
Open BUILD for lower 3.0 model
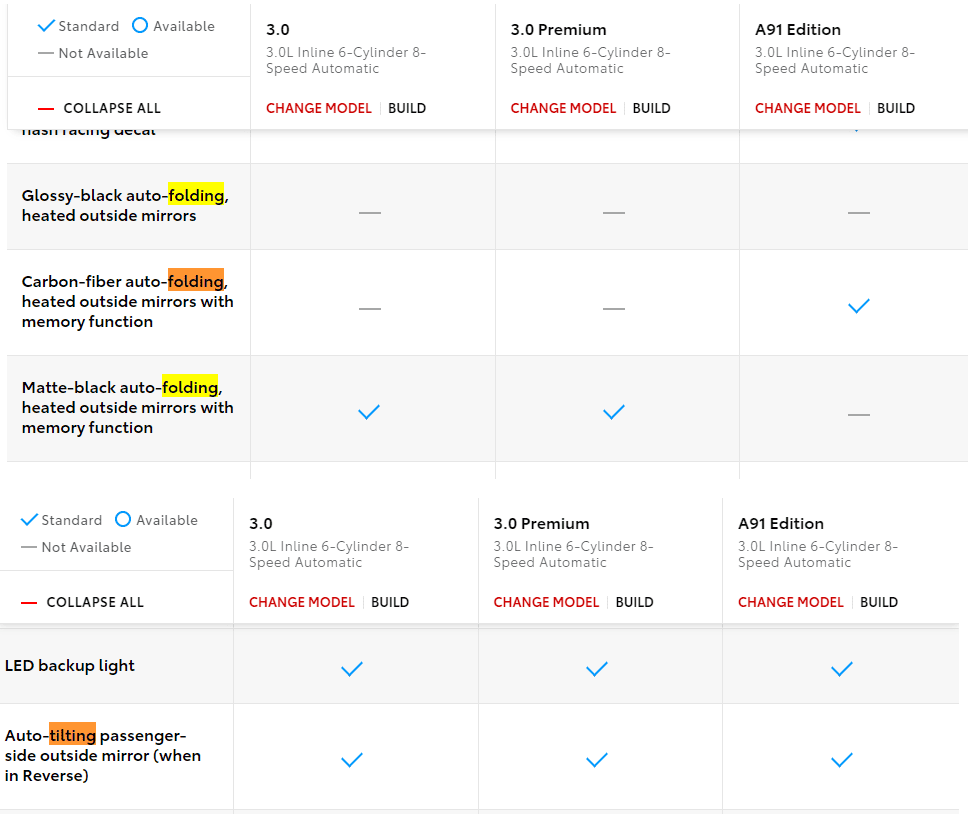click(390, 603)
